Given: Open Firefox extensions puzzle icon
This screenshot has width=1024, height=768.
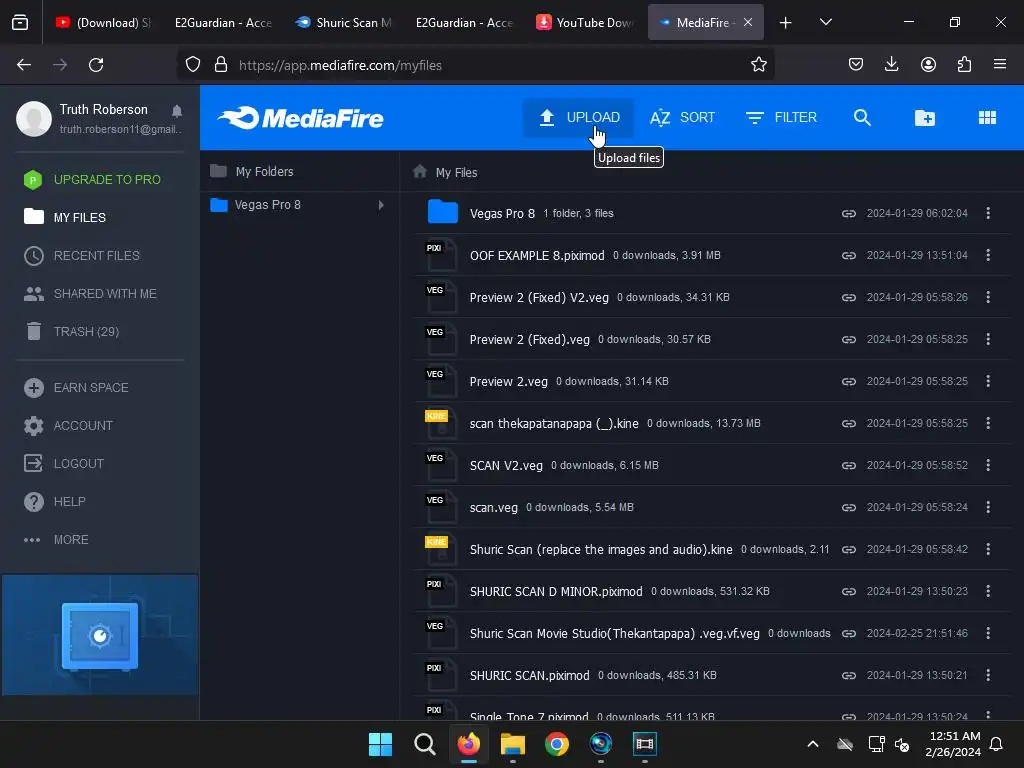Looking at the screenshot, I should 964,64.
